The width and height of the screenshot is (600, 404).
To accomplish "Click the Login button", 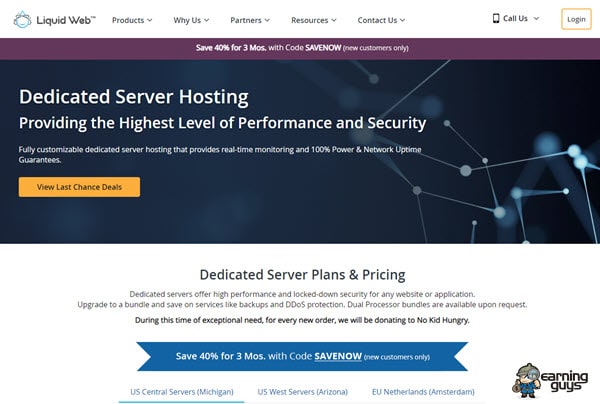I will click(576, 19).
